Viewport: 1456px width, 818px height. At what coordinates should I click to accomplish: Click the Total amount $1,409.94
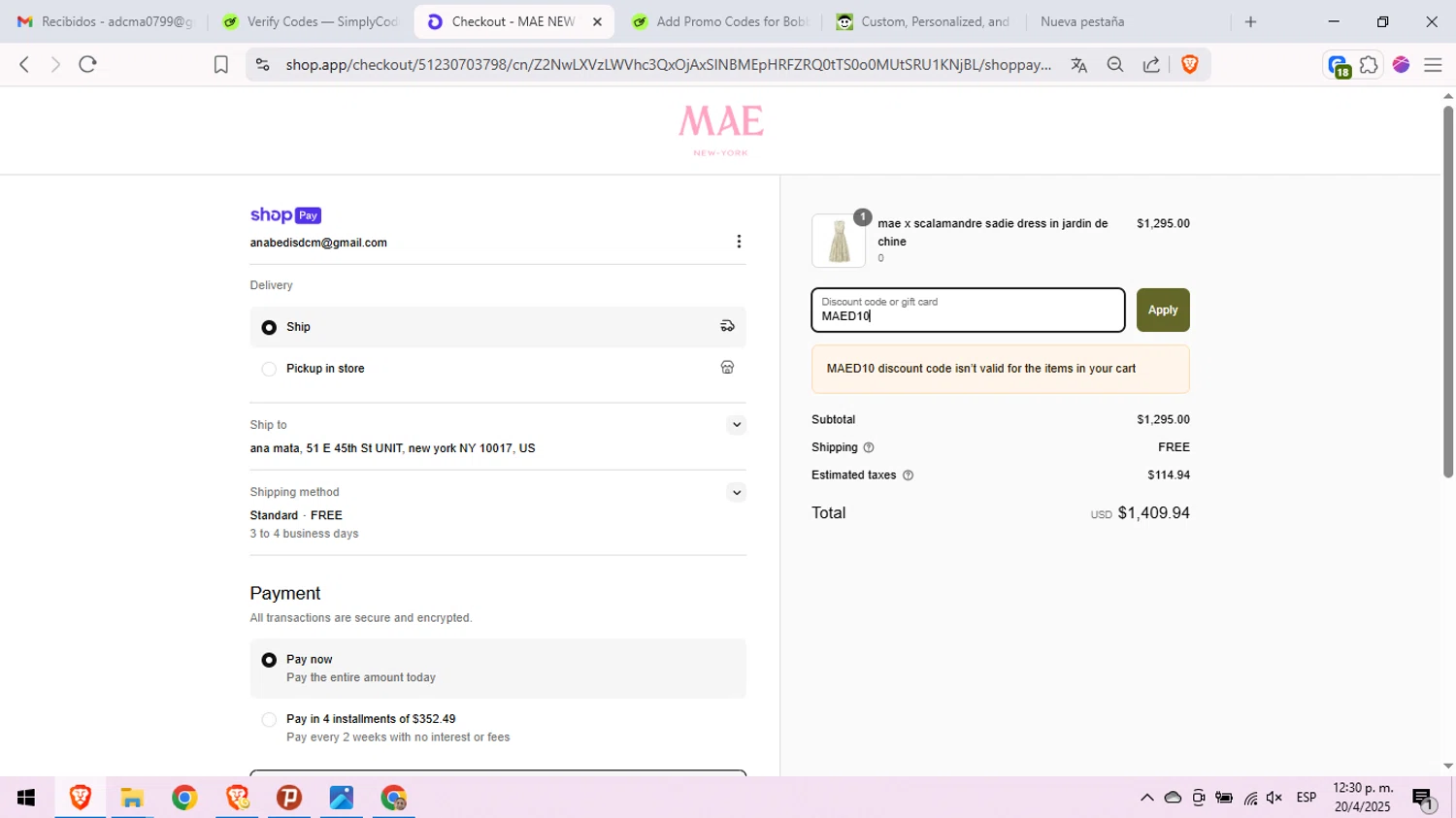[1153, 513]
